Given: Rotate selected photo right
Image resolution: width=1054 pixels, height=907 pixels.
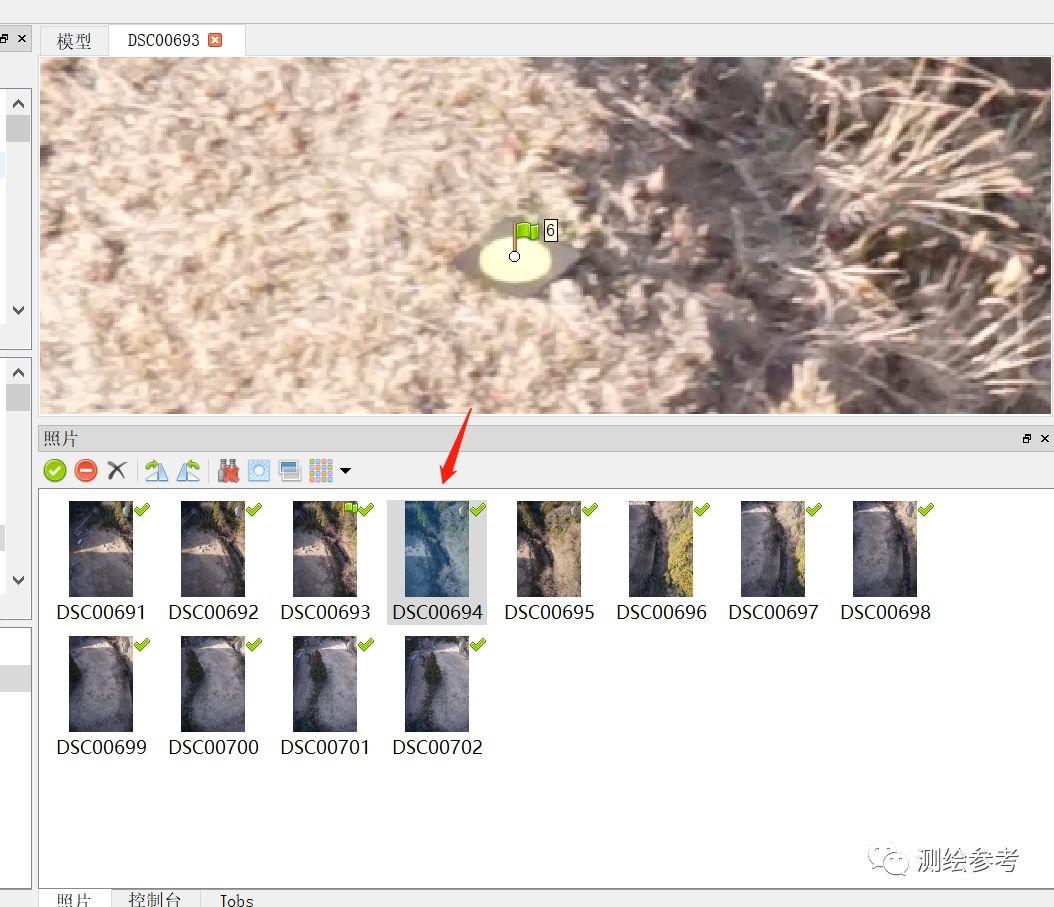Looking at the screenshot, I should point(156,470).
